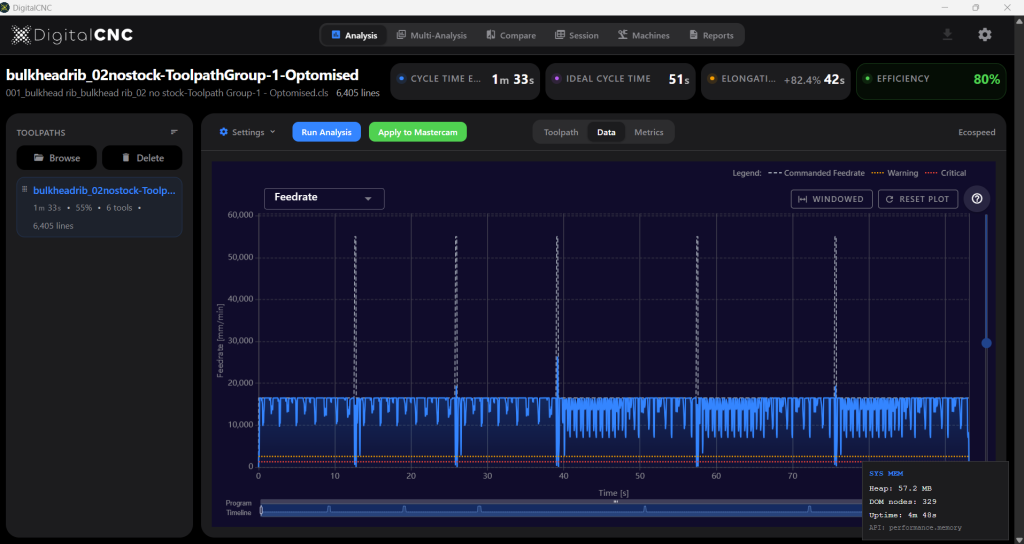
Task: Switch to the Metrics view
Action: coord(648,132)
